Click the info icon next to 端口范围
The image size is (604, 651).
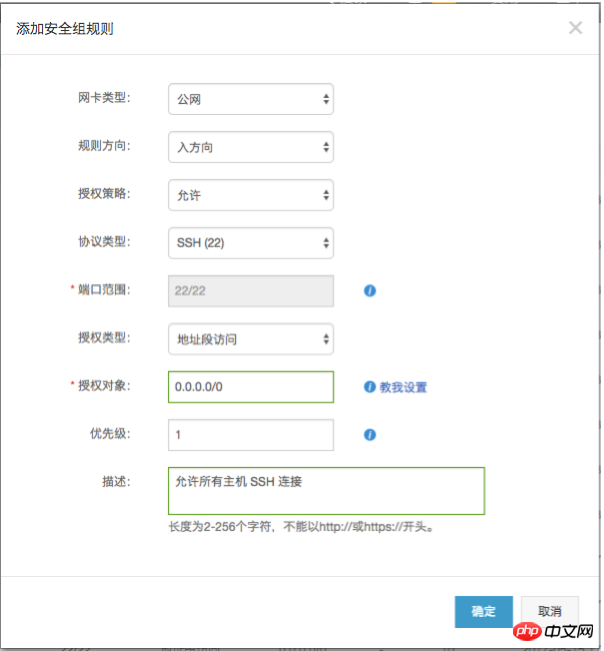tap(370, 291)
